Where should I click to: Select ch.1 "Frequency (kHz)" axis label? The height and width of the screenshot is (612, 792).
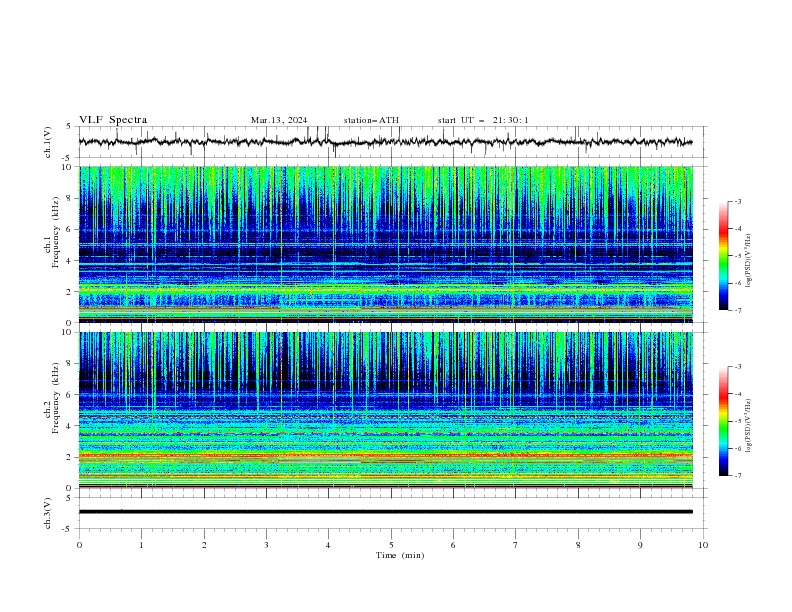[x=55, y=230]
